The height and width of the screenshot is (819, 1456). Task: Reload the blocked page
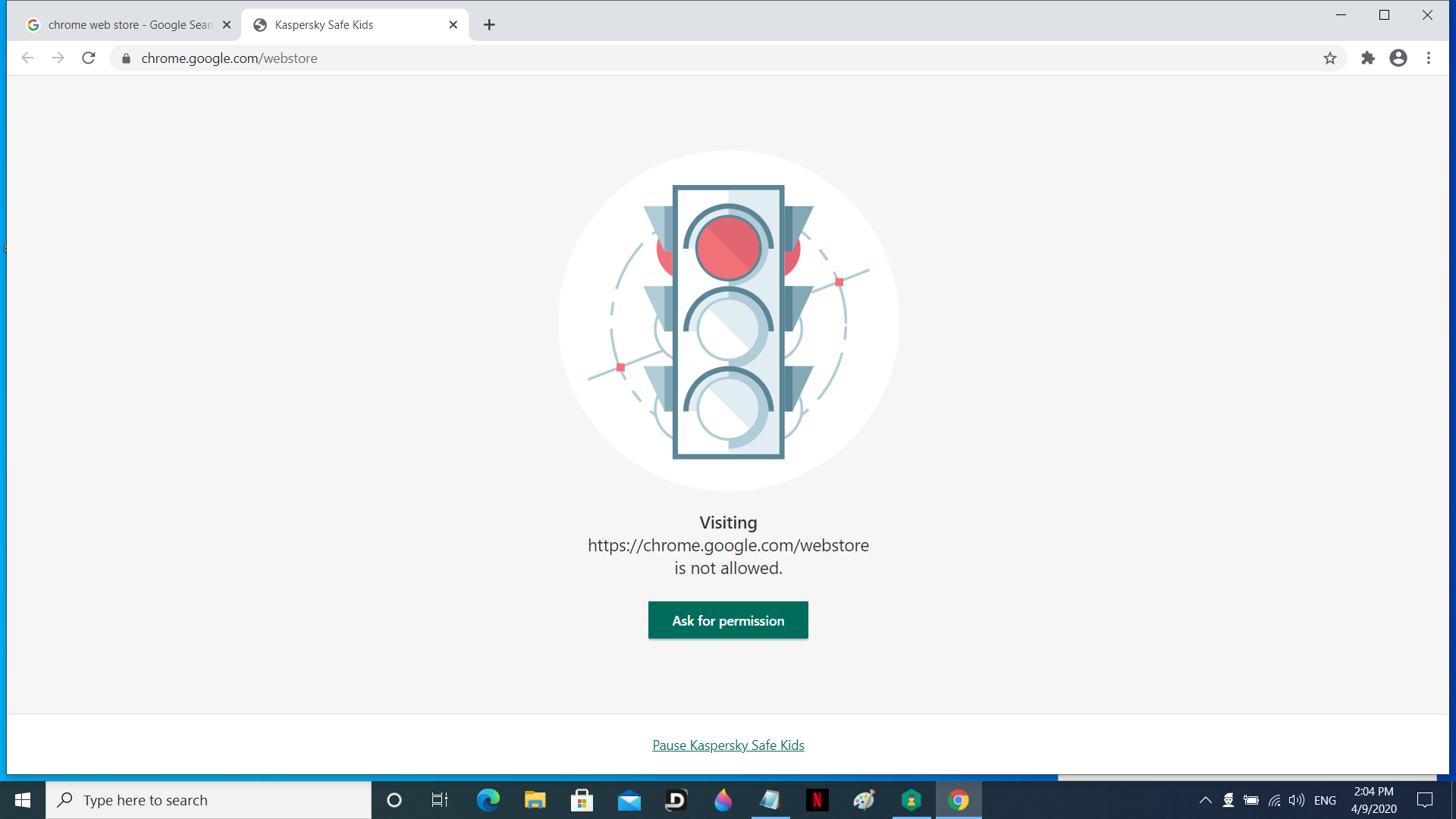pos(89,58)
